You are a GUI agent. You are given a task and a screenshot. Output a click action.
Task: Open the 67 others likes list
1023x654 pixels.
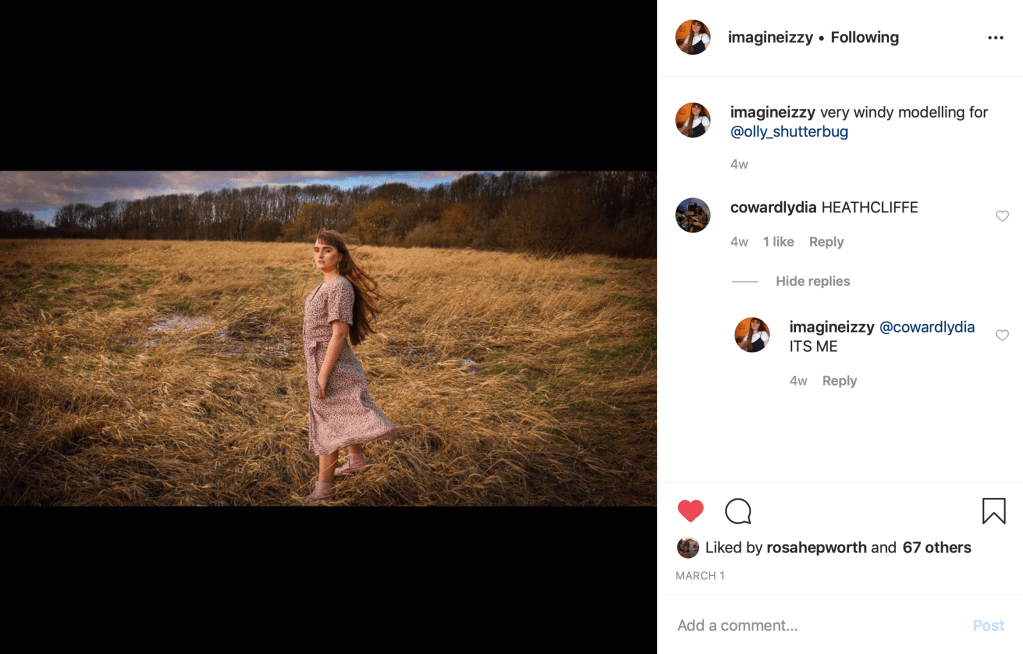click(936, 548)
